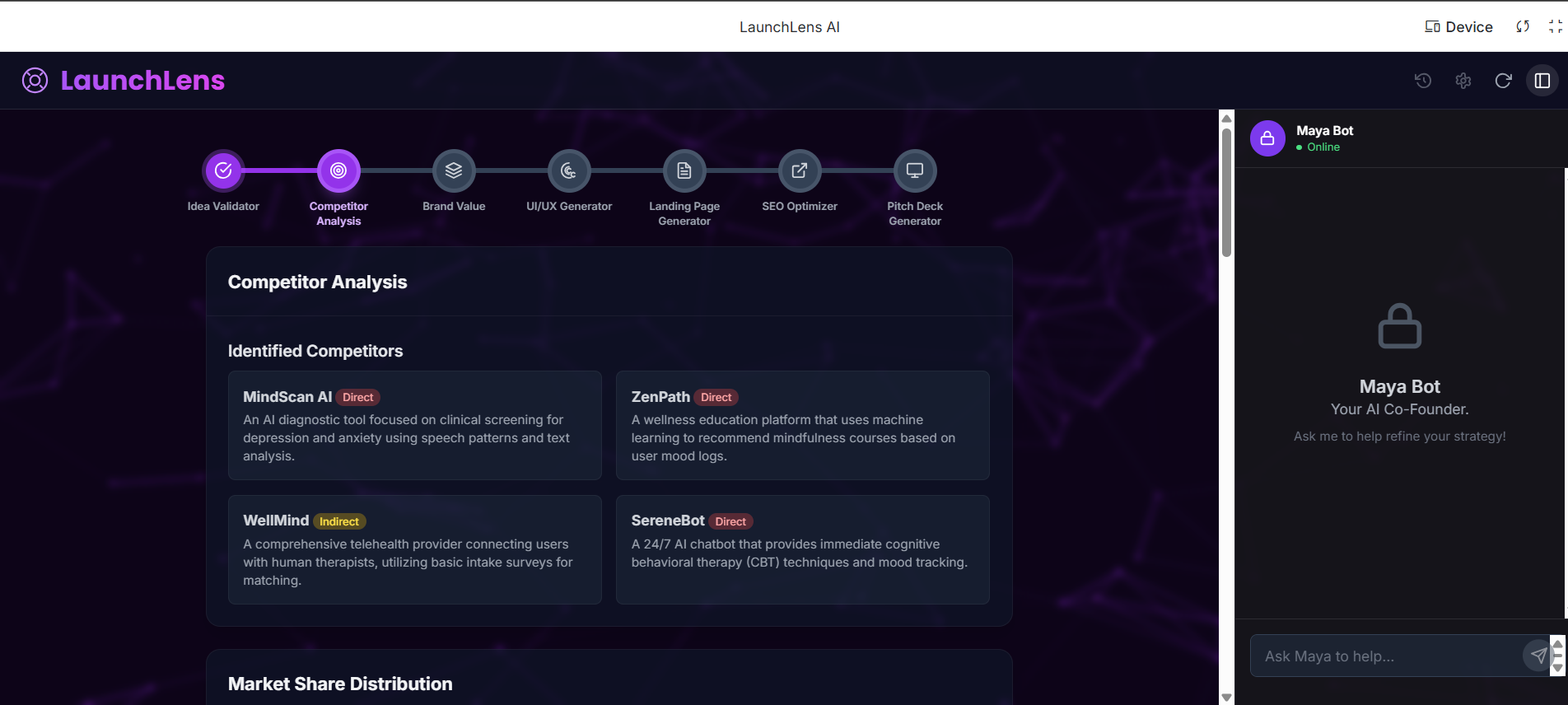
Task: Click the page scrollbar up arrow
Action: pyautogui.click(x=1226, y=118)
